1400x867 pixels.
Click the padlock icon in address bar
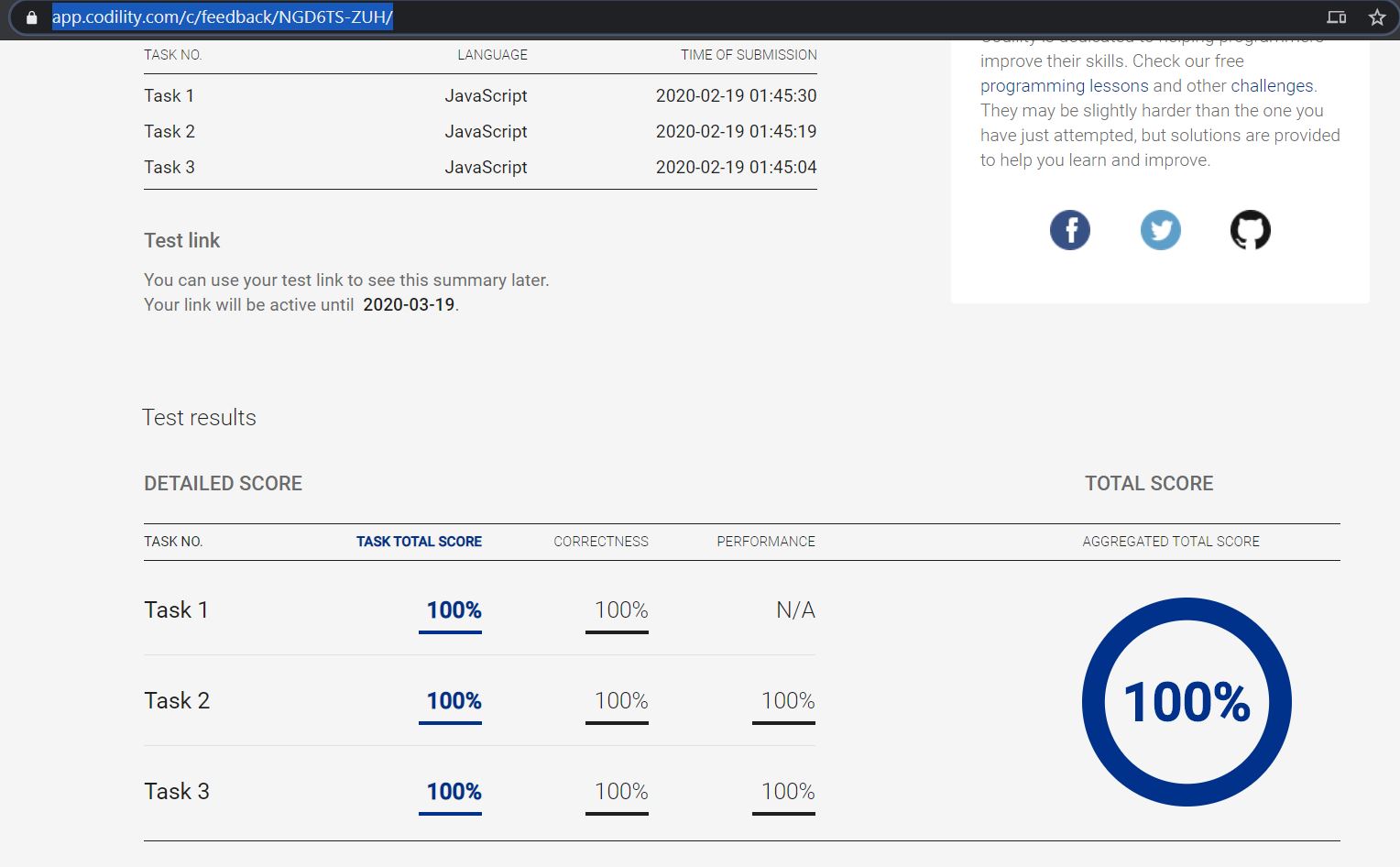(x=32, y=17)
